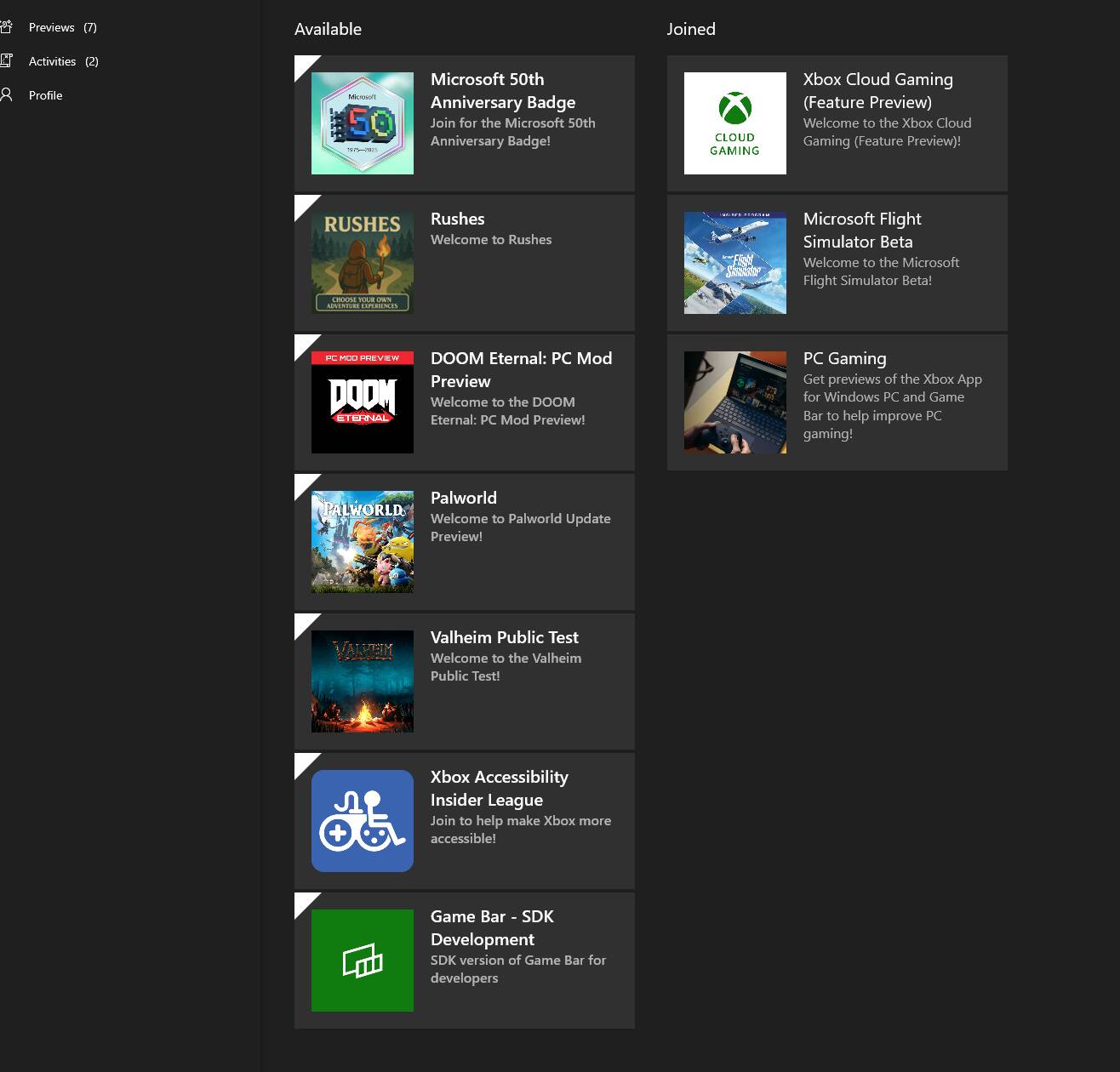Viewport: 1120px width, 1072px height.
Task: Select the Rushes preview thumbnail
Action: pos(363,263)
